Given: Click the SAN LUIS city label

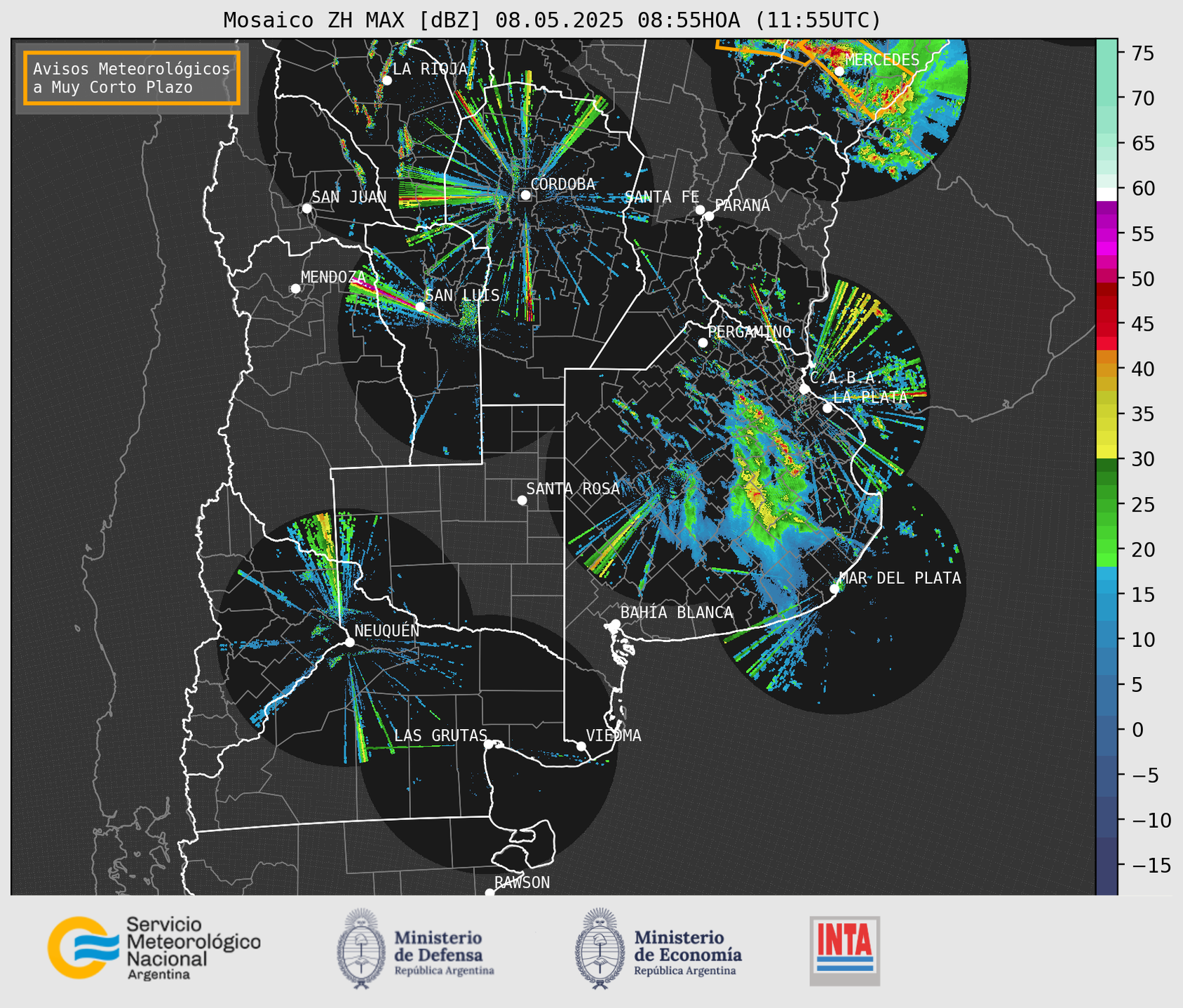Looking at the screenshot, I should point(462,295).
